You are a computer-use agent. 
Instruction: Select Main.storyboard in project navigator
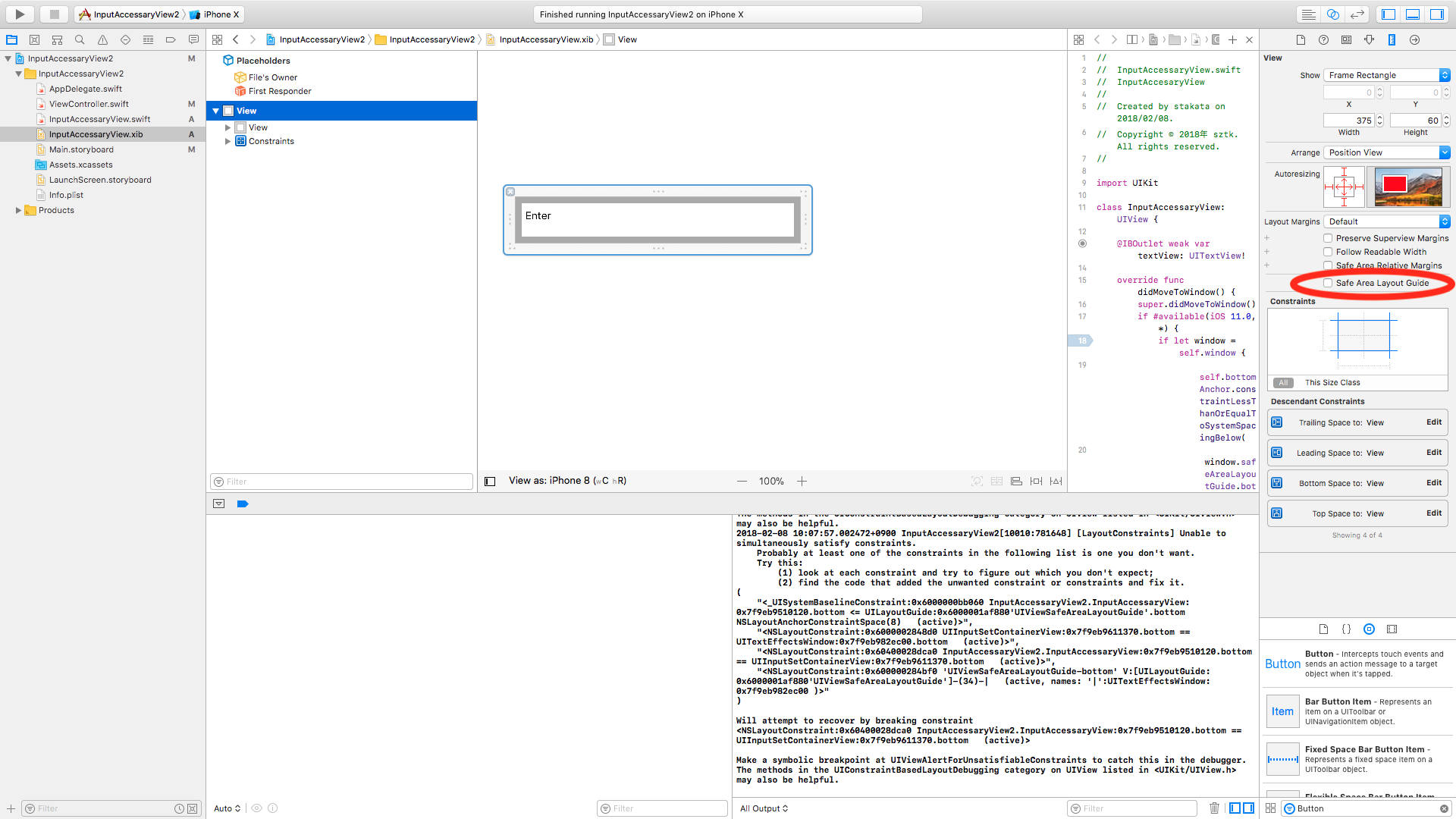81,149
